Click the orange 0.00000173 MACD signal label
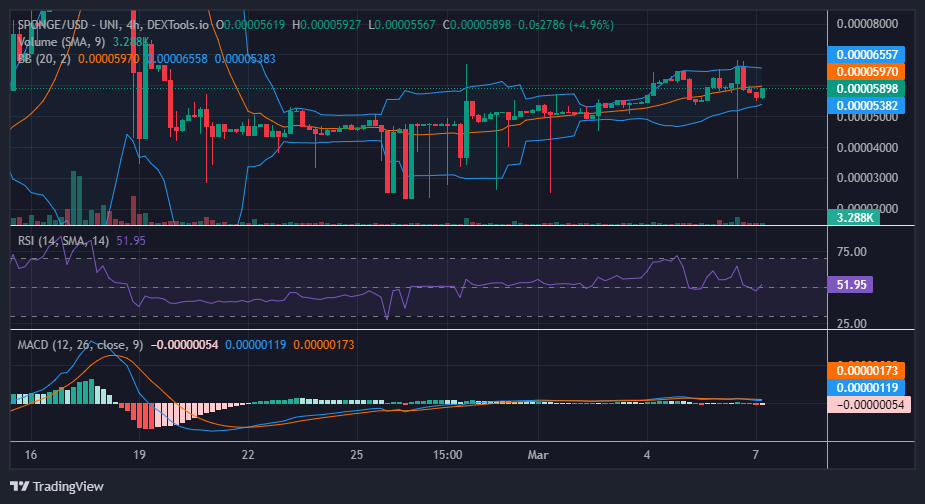The height and width of the screenshot is (504, 925). click(867, 371)
